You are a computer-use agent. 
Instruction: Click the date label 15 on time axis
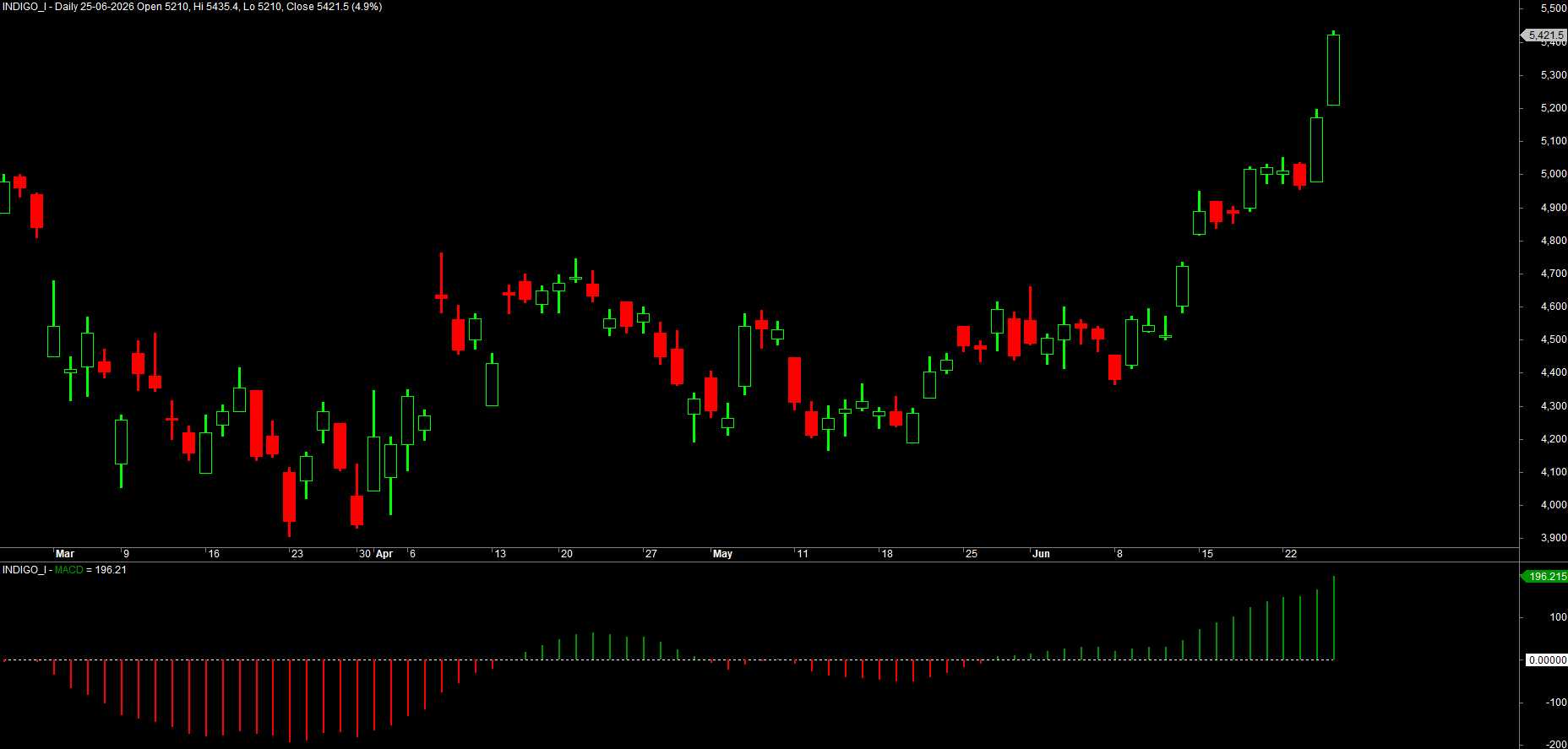pyautogui.click(x=1207, y=554)
